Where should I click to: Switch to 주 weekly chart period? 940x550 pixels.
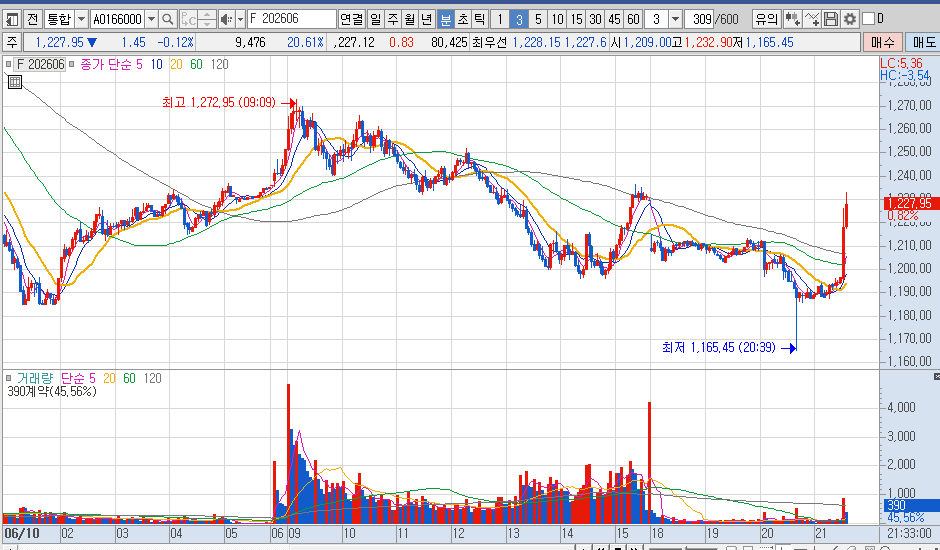point(393,19)
